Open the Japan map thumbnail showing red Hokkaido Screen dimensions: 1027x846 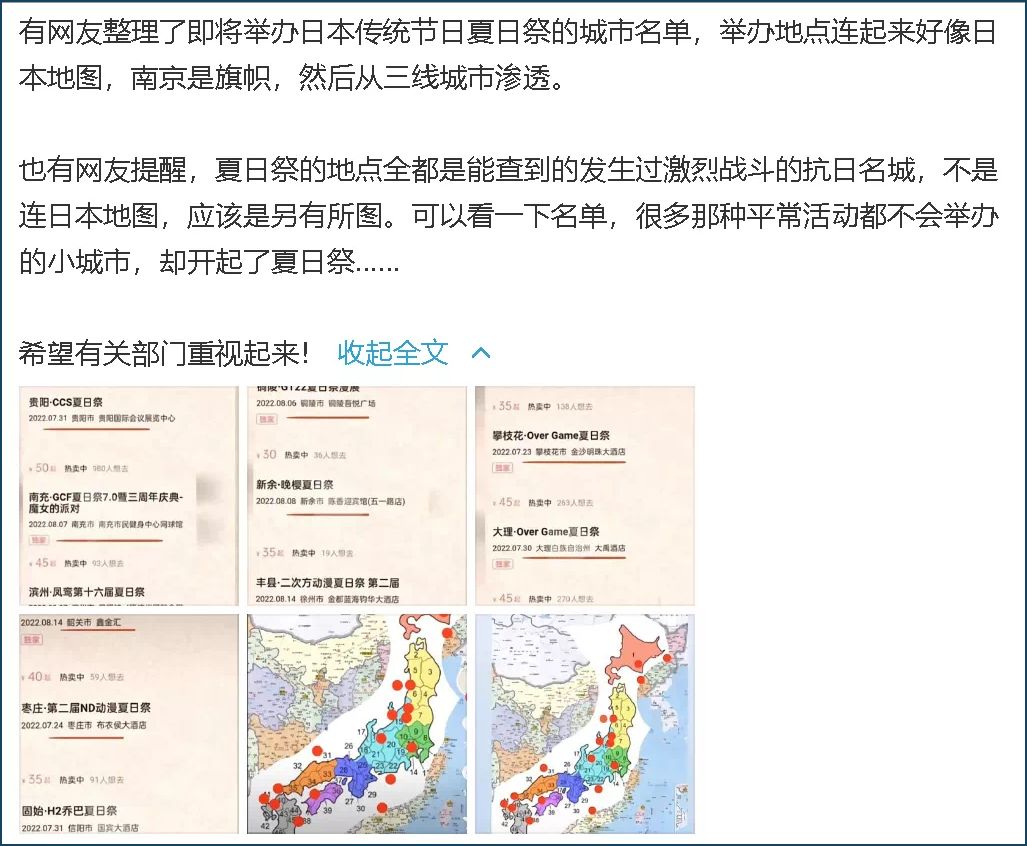pyautogui.click(x=585, y=724)
